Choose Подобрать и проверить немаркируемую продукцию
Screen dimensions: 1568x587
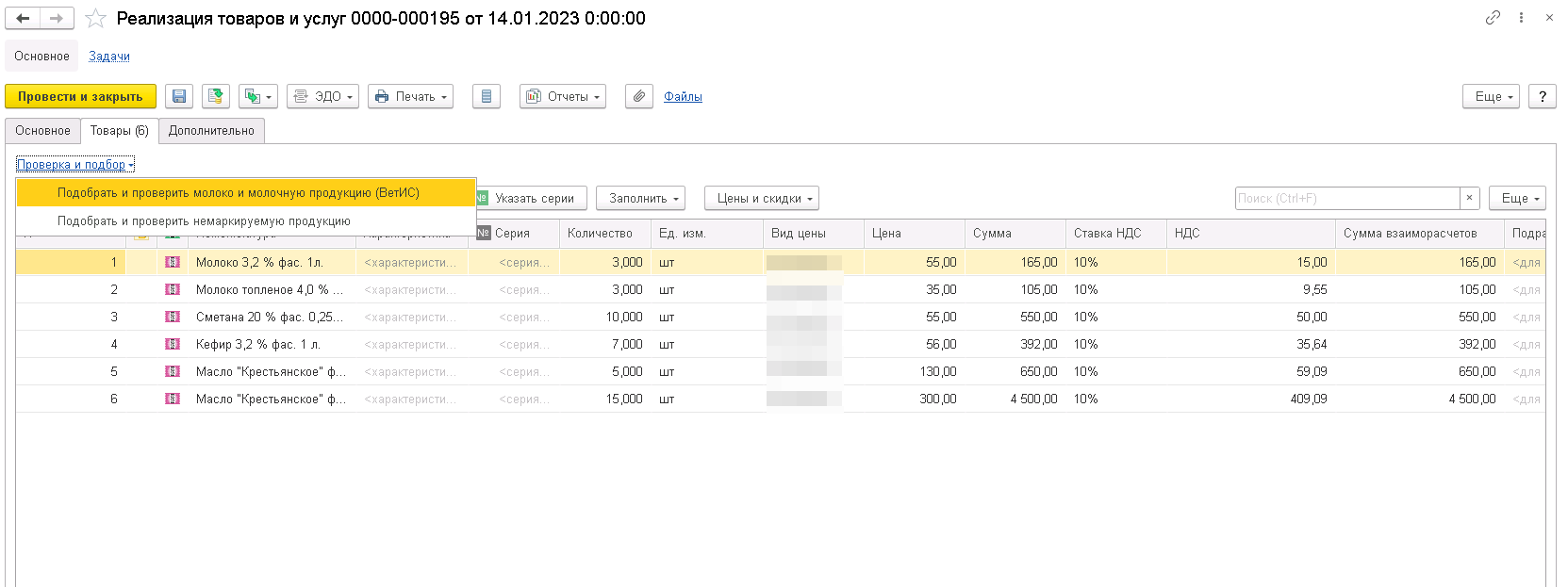coord(204,221)
